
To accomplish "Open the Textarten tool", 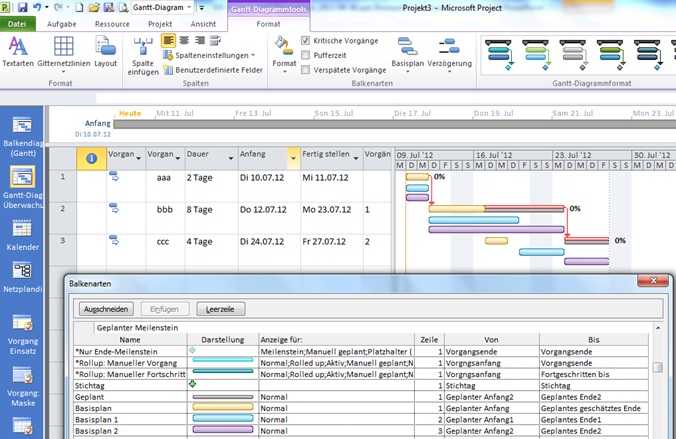I will point(18,52).
